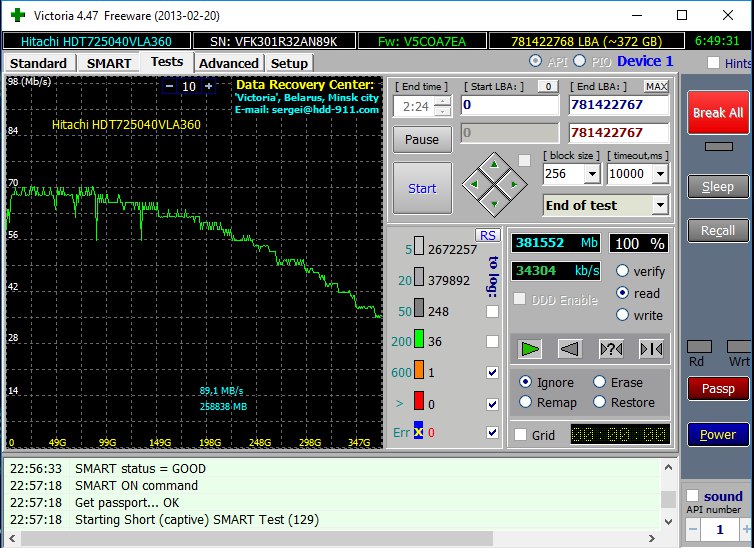Toggle the checkbox beside diamond navigator

(x=525, y=160)
